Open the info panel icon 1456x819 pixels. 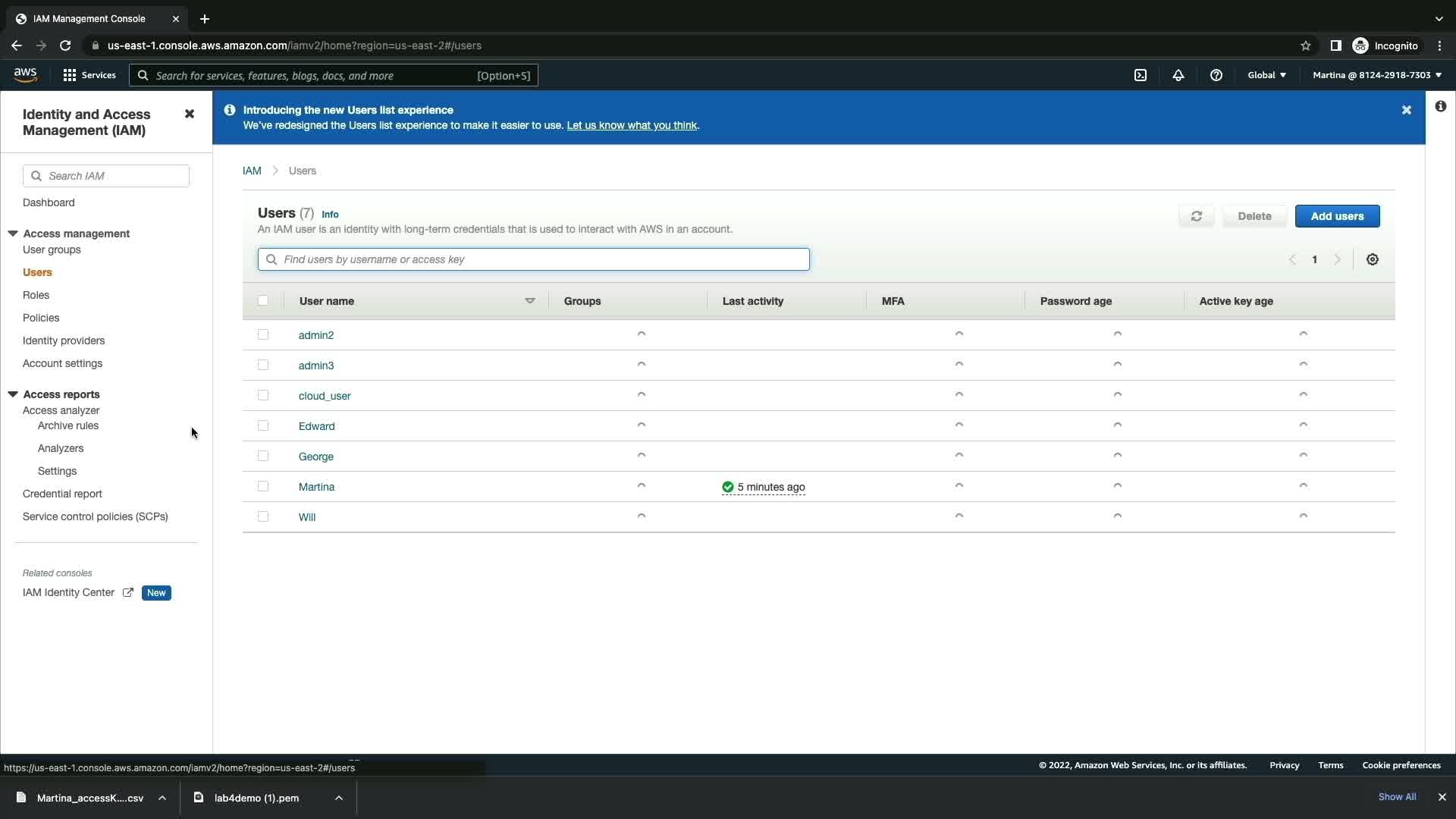pos(1441,107)
